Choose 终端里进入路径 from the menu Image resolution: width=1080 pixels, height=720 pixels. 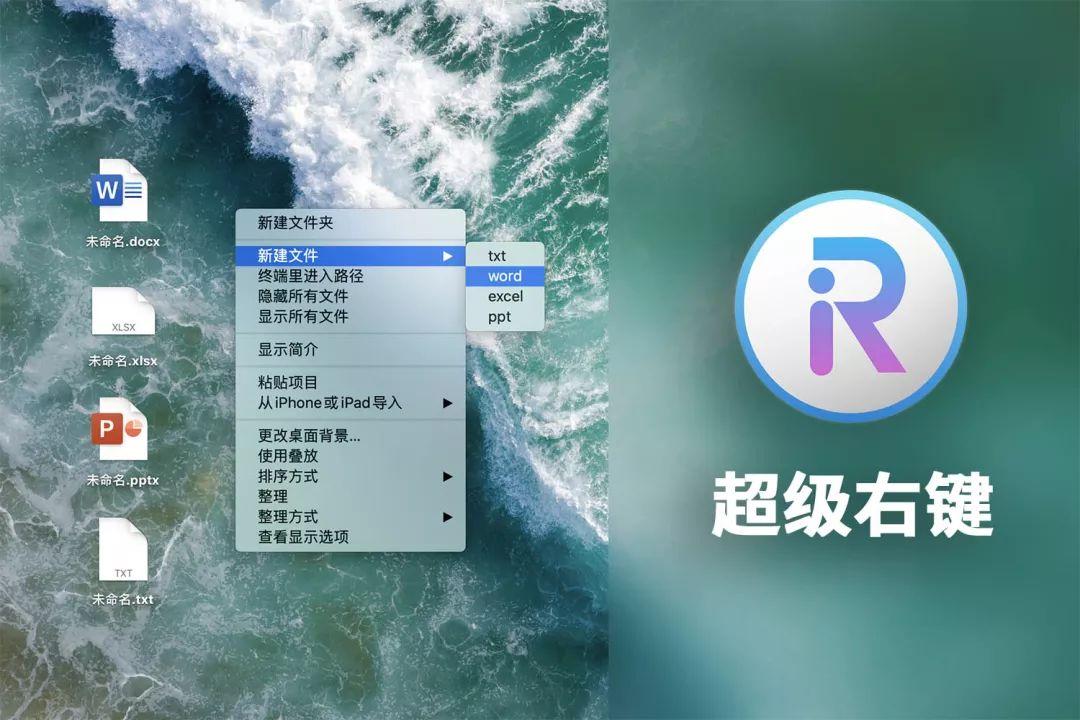300,276
